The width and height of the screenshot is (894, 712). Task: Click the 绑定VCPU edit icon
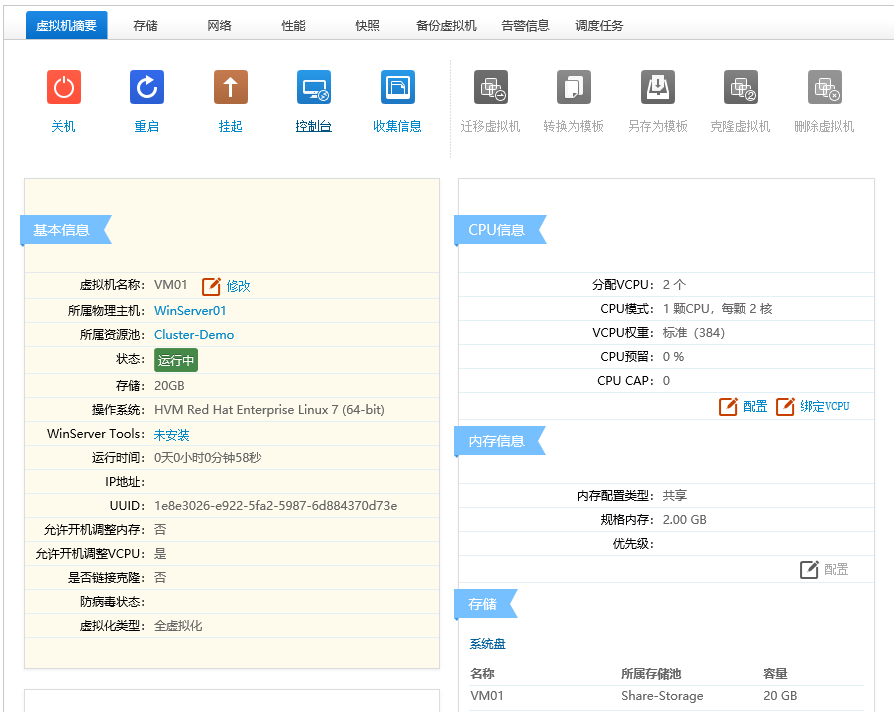click(x=785, y=406)
